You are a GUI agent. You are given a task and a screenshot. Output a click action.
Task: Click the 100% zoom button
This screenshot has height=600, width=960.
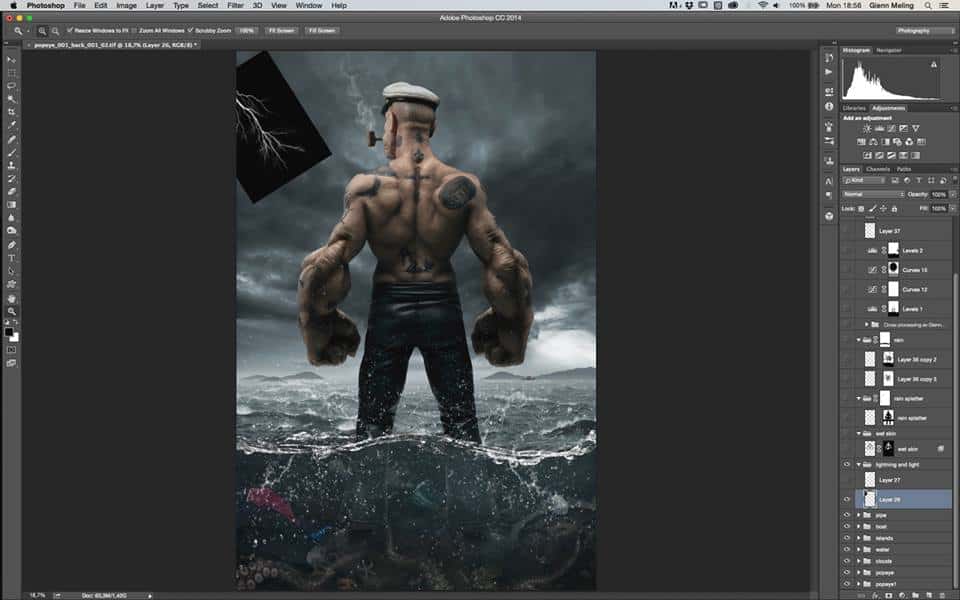(x=246, y=31)
